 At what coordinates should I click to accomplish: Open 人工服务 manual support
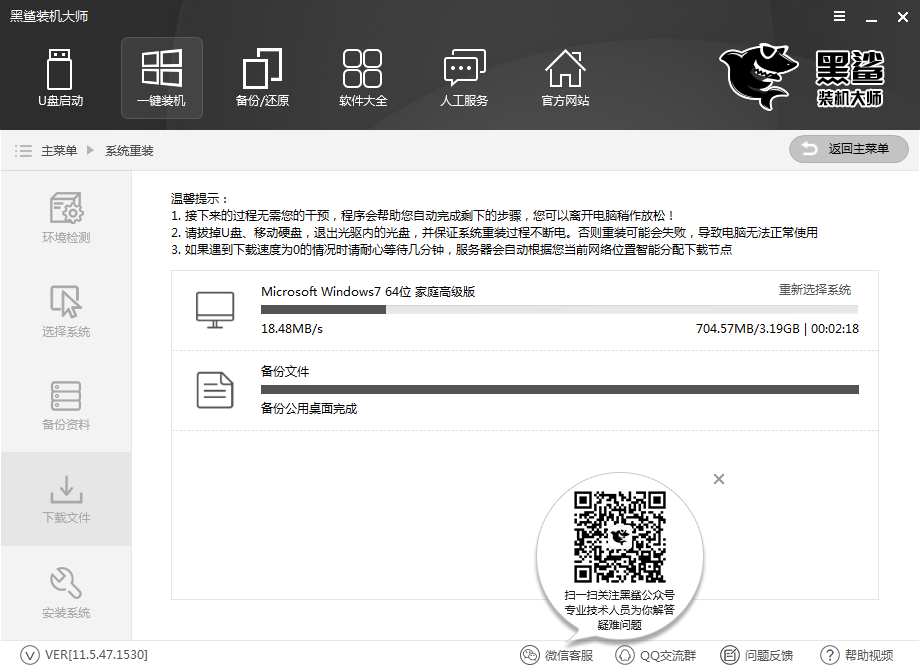(464, 78)
